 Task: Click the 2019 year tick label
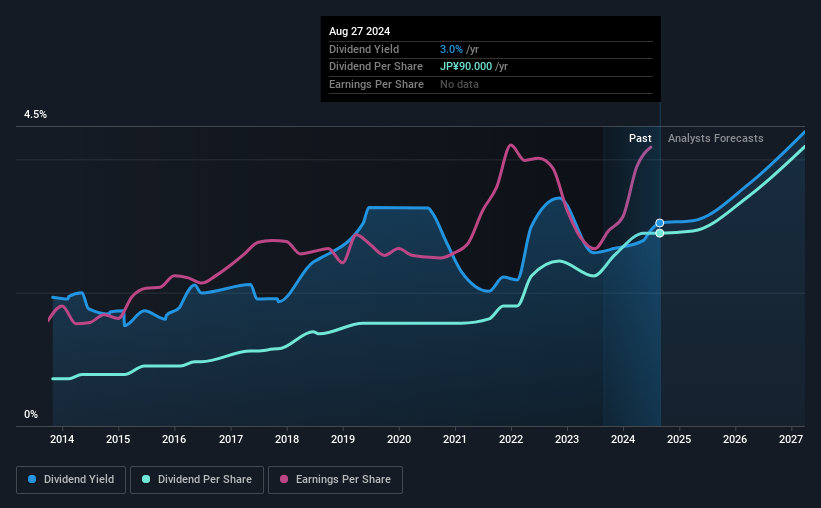tap(343, 439)
